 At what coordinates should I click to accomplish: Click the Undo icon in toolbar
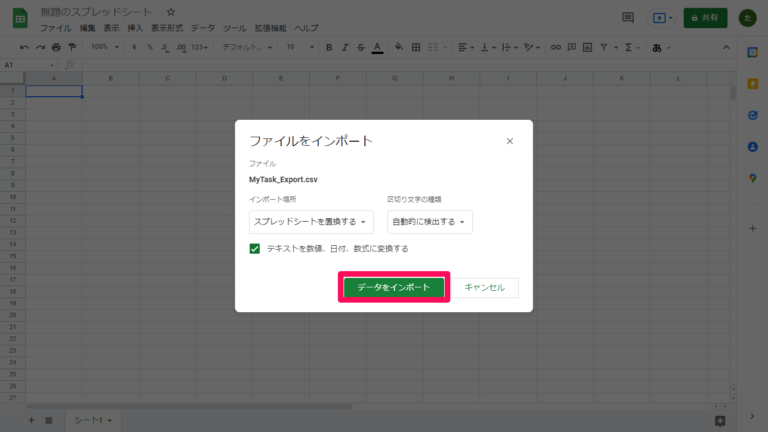click(24, 48)
